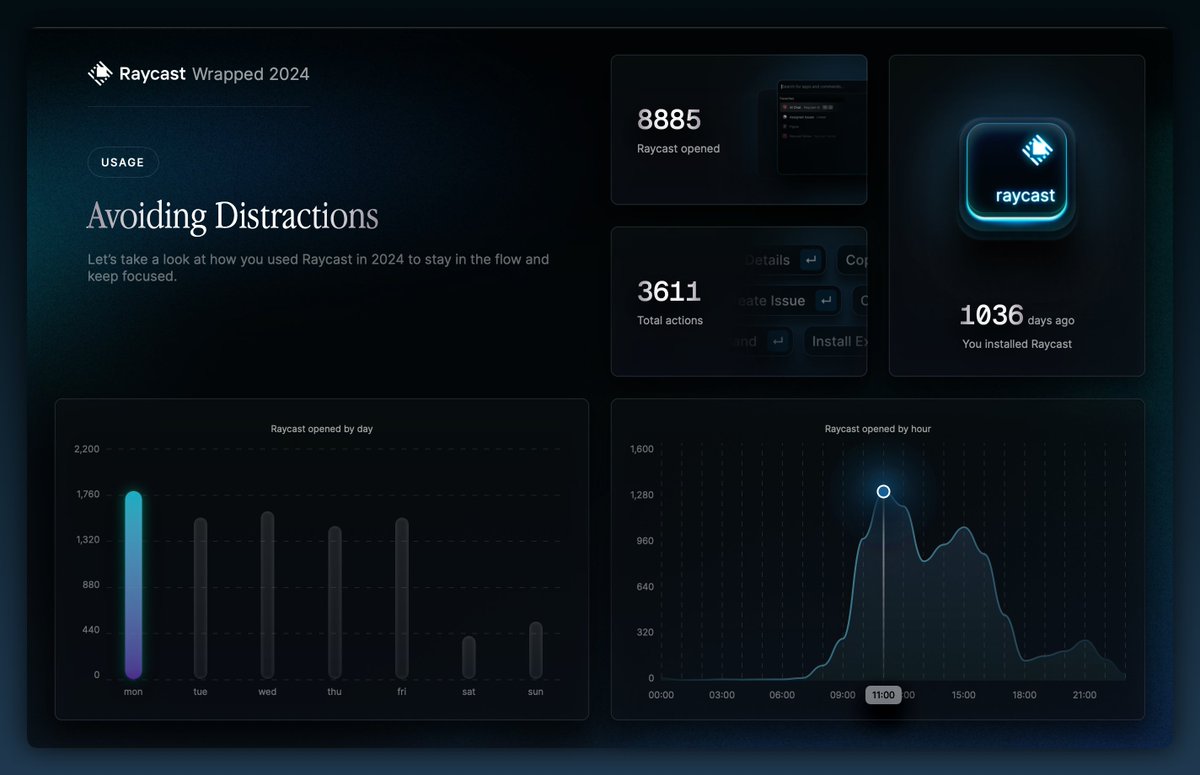The height and width of the screenshot is (775, 1200).
Task: Select the sun bar in day chart
Action: 536,650
